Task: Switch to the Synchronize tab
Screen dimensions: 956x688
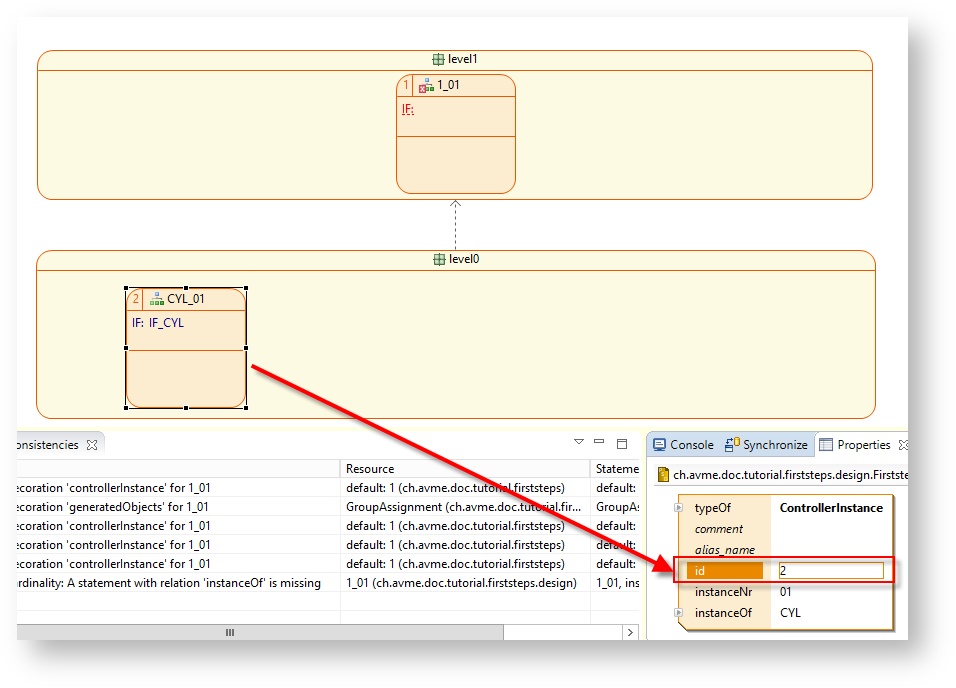Action: tap(774, 445)
